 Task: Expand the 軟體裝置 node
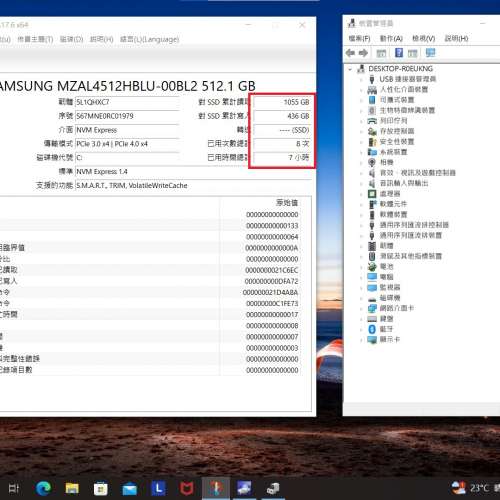tap(361, 214)
